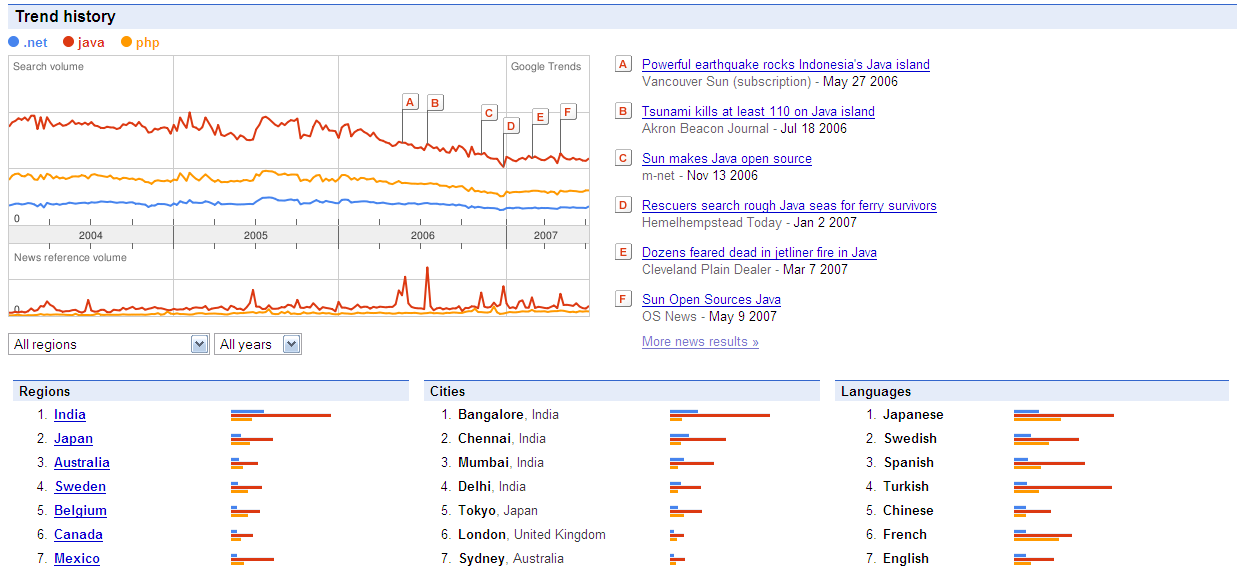The width and height of the screenshot is (1237, 571).
Task: Open 'Rescuers search rough Java seas' article
Action: coord(789,205)
